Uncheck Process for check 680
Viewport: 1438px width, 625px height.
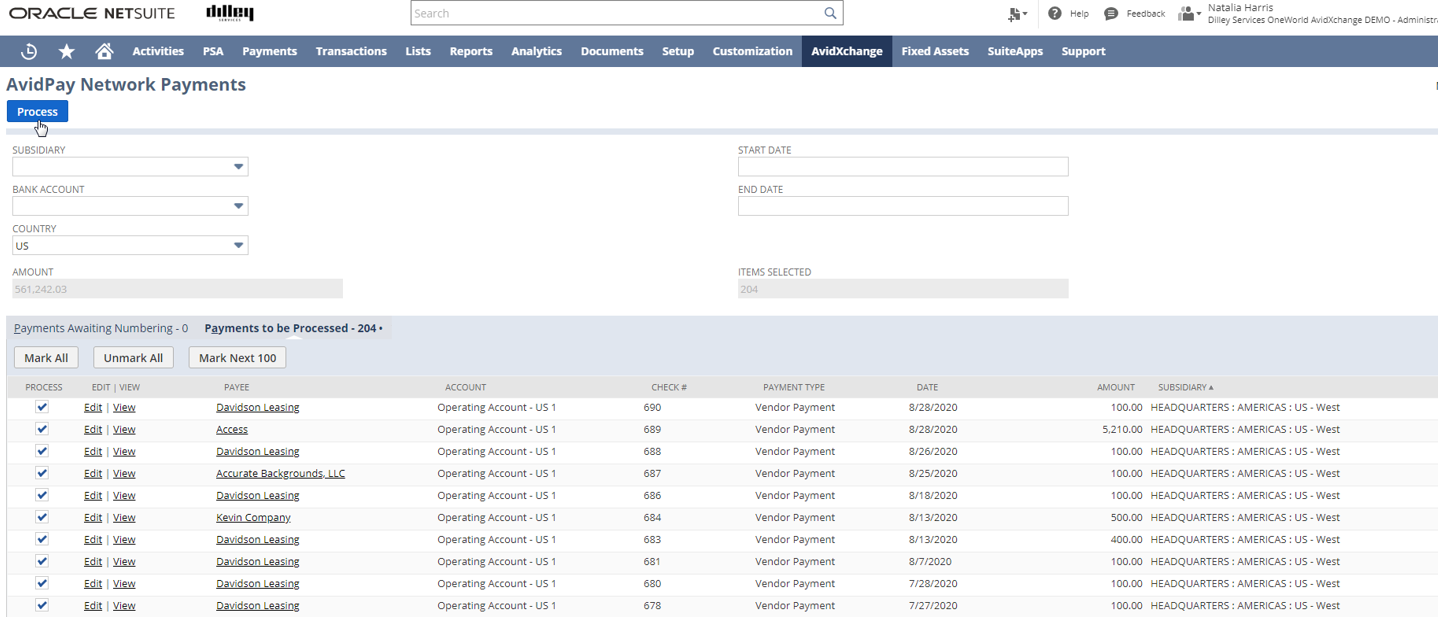(x=42, y=583)
